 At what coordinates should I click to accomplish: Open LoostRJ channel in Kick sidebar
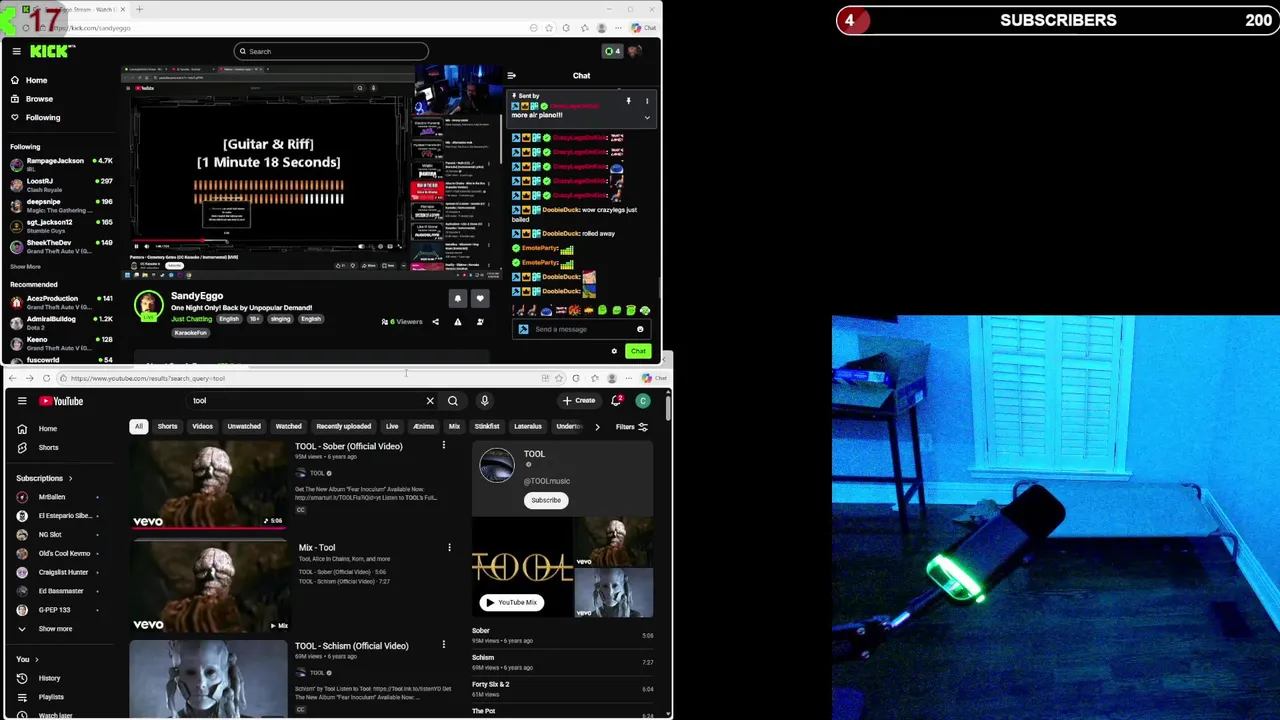coord(62,185)
